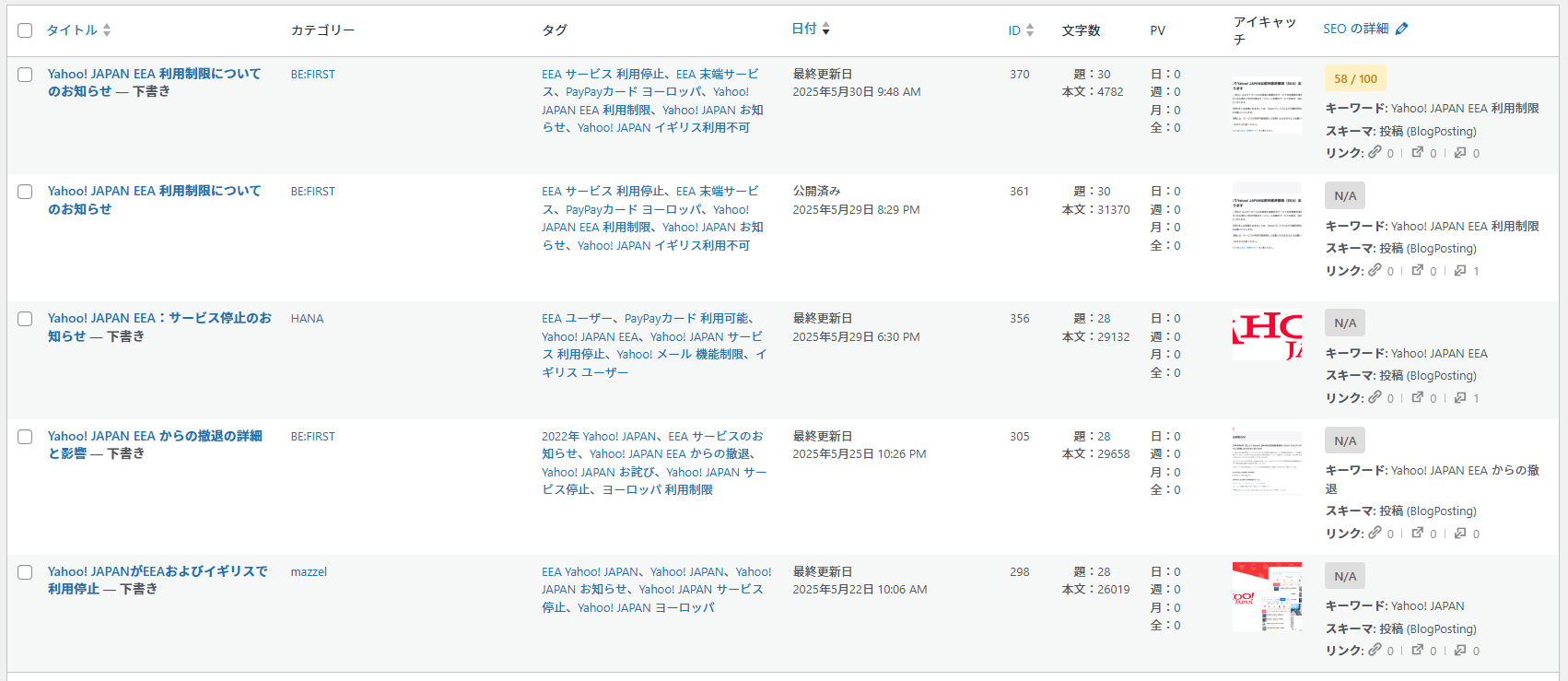Filter by BE:FIRST category in row 361
The height and width of the screenshot is (681, 1568).
pyautogui.click(x=313, y=192)
